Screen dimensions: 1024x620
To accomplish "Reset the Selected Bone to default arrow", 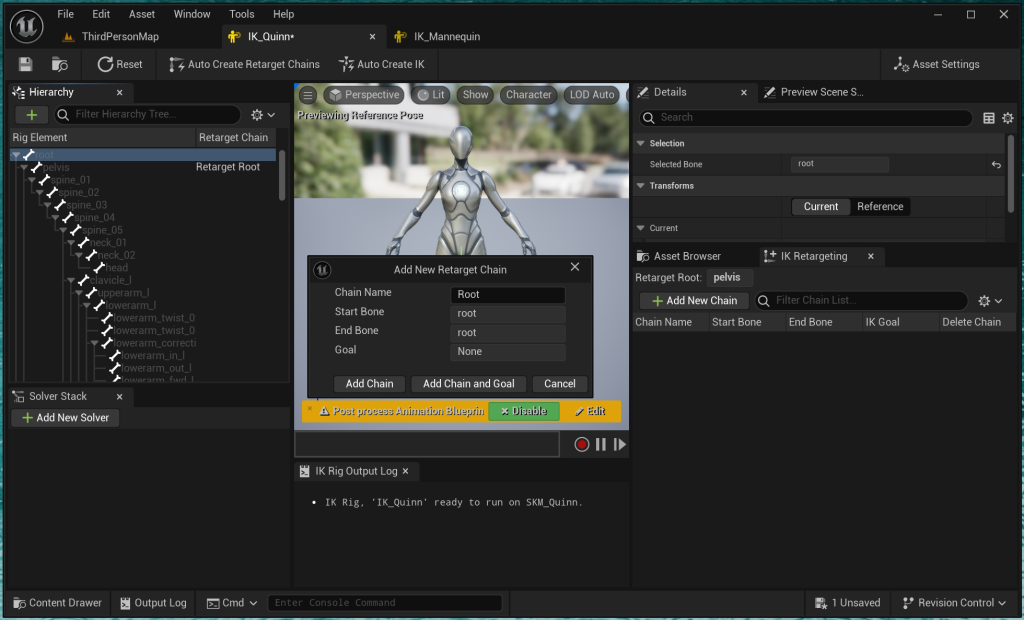I will 996,165.
